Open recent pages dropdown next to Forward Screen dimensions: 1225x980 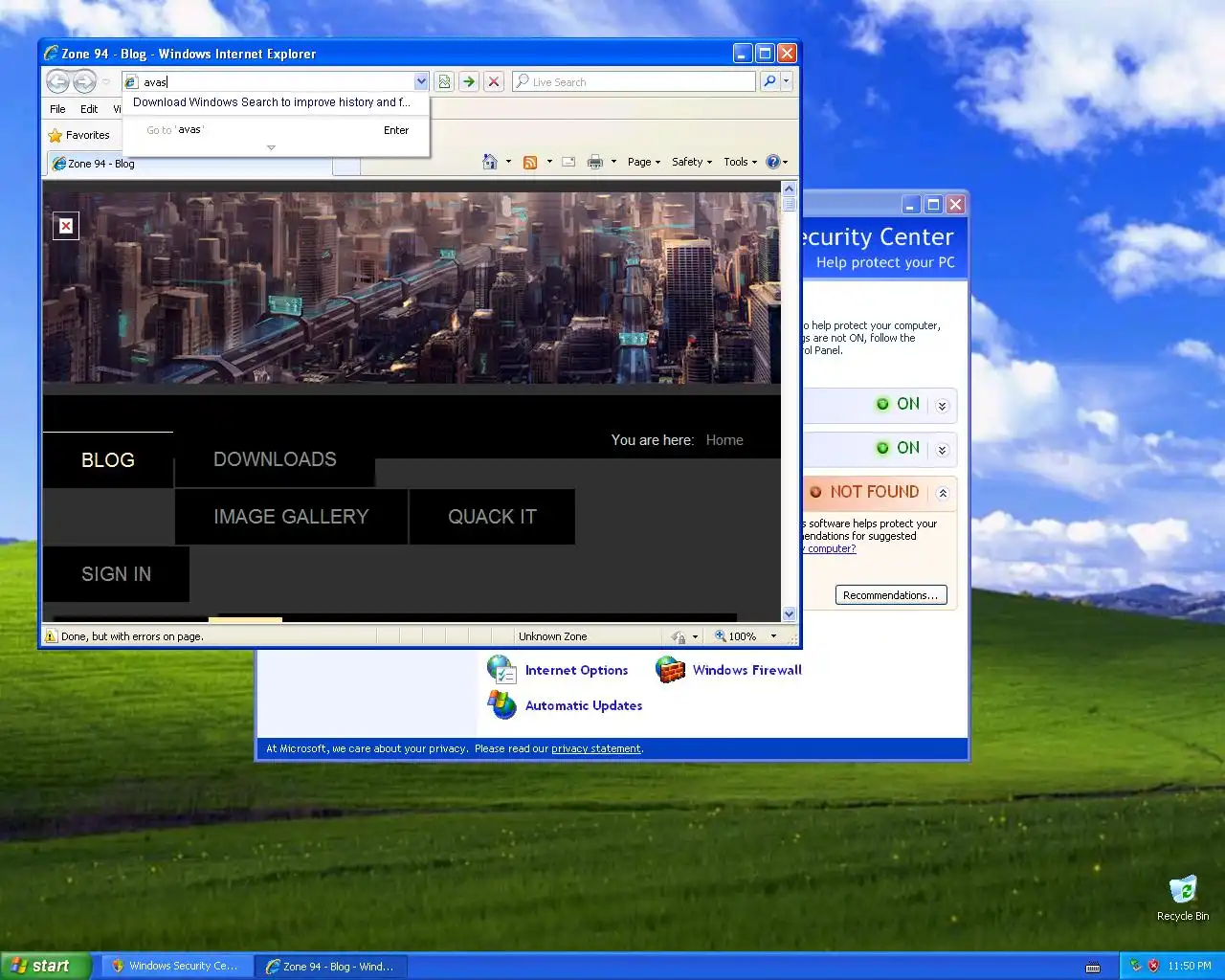pyautogui.click(x=106, y=82)
